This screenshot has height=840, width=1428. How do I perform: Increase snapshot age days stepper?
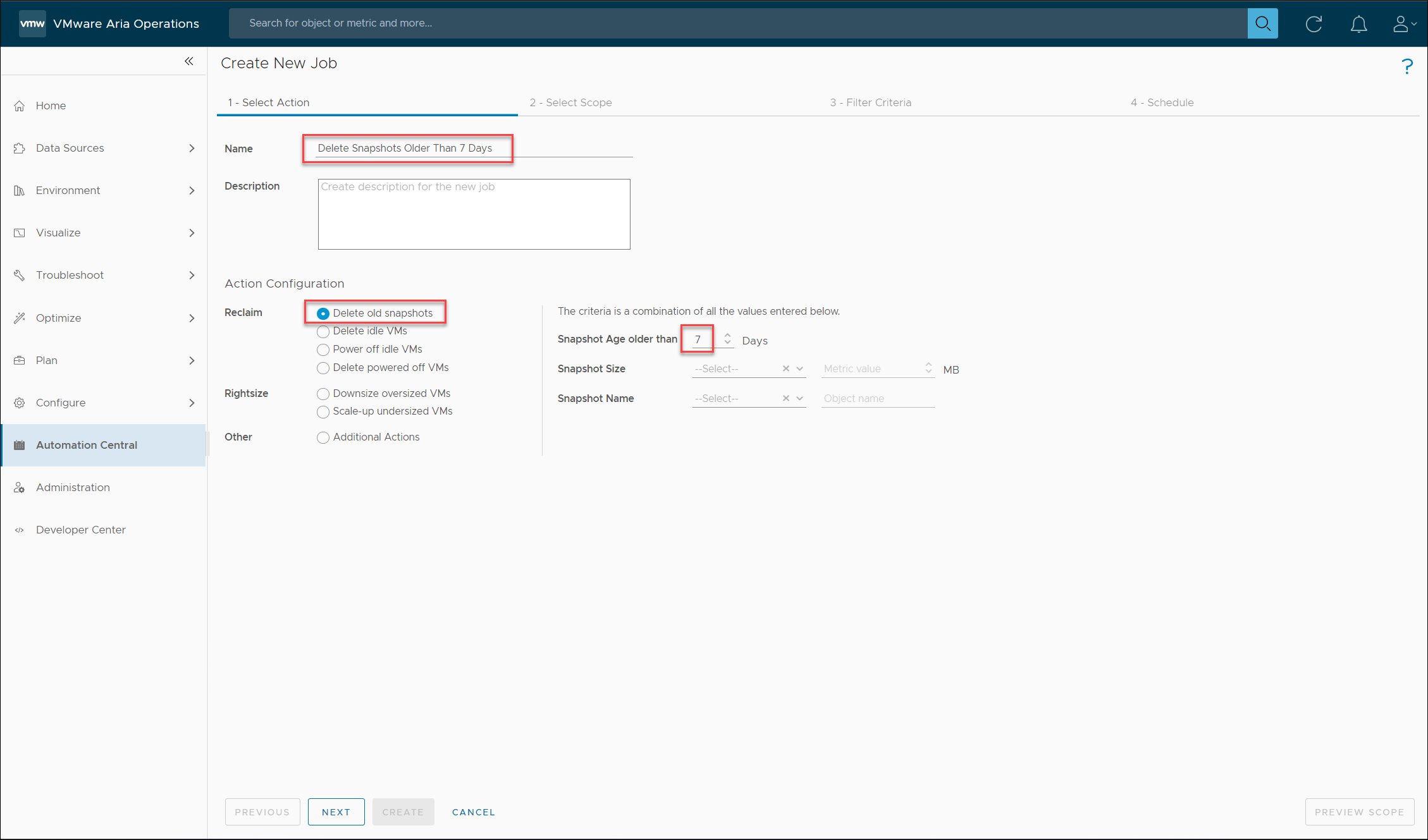pos(727,335)
